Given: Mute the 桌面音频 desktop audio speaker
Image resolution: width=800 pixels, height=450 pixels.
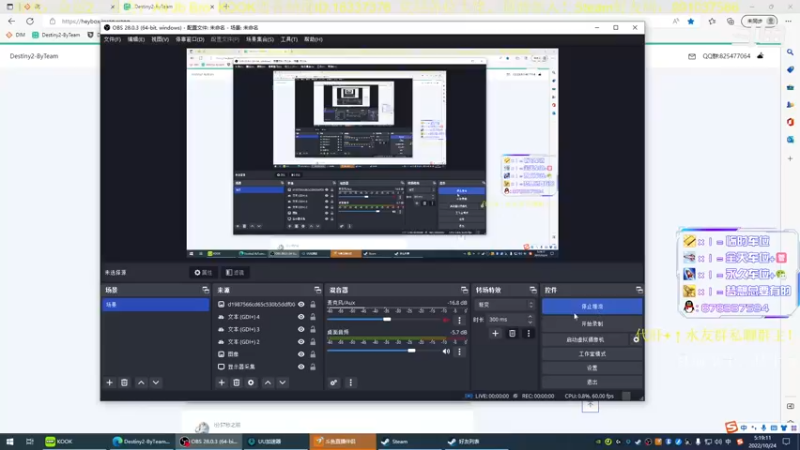Looking at the screenshot, I should pos(446,351).
